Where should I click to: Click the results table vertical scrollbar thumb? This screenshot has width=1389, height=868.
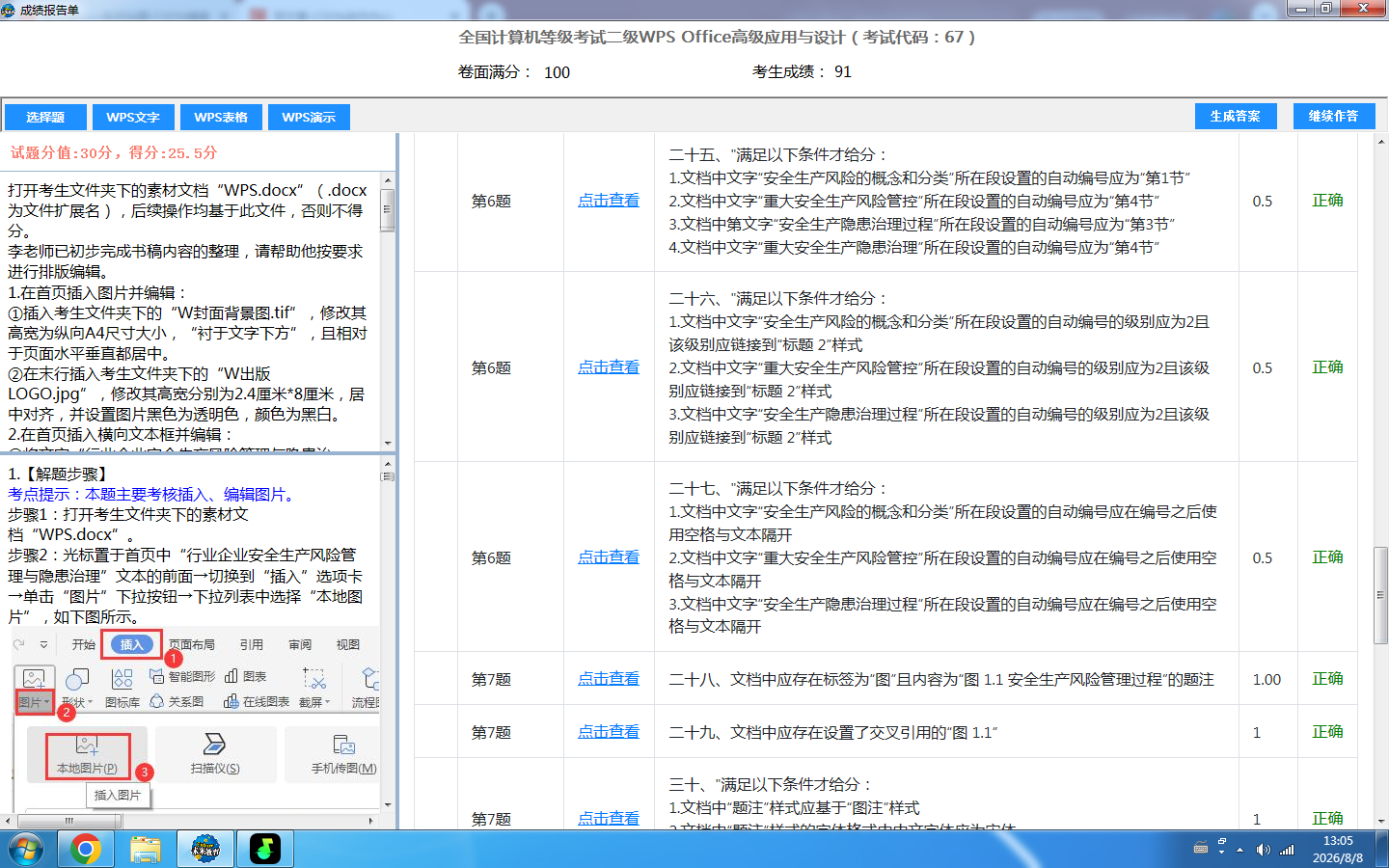[1381, 595]
